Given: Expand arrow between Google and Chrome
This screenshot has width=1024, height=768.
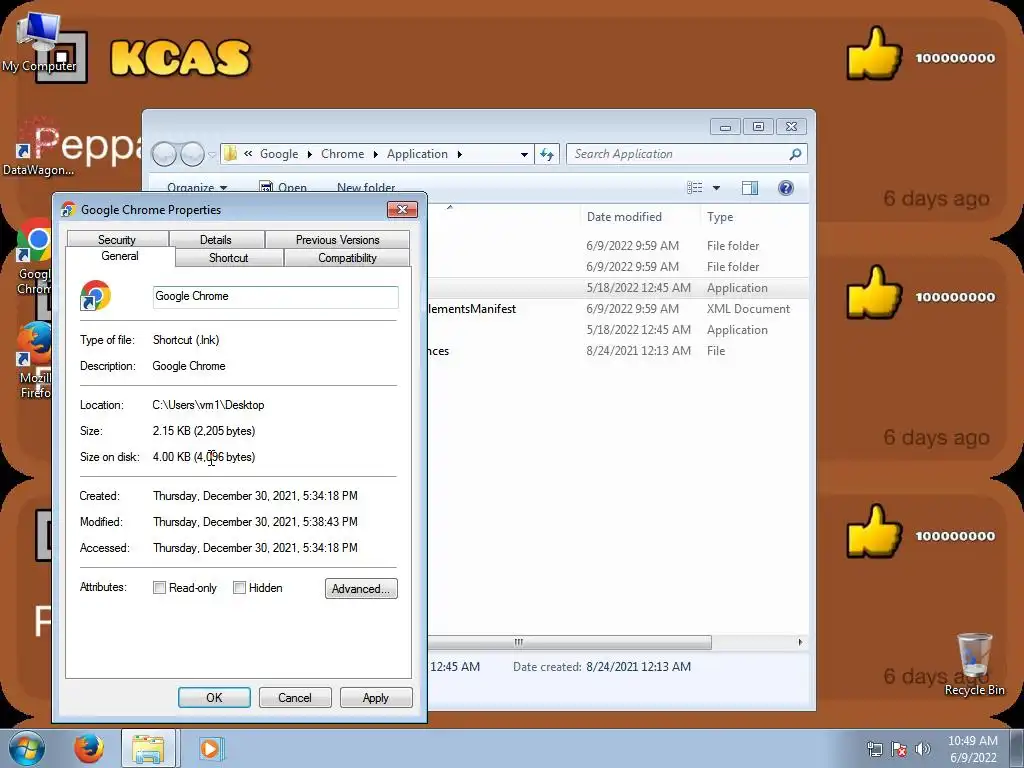Looking at the screenshot, I should tap(310, 155).
